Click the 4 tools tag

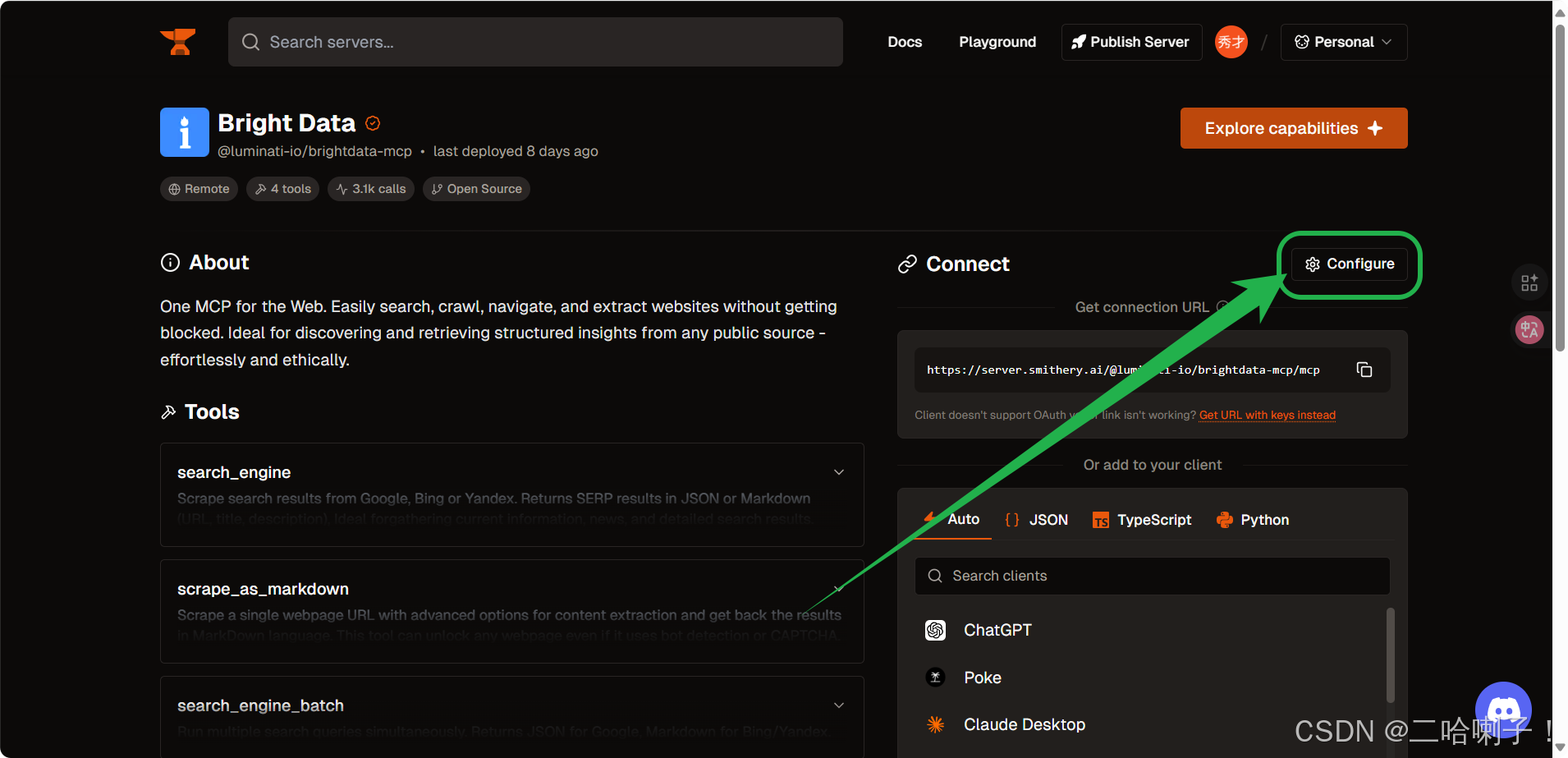(x=283, y=189)
